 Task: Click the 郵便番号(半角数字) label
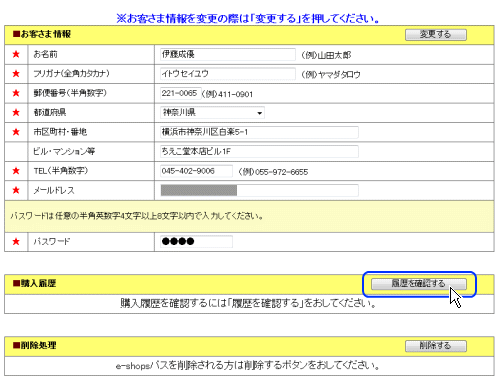[x=70, y=93]
